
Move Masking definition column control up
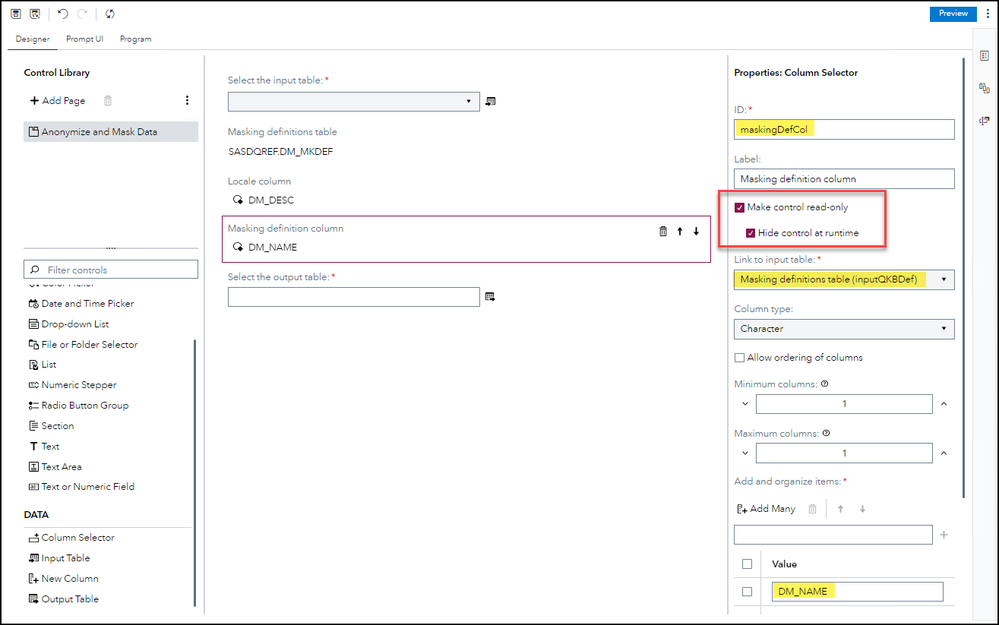click(679, 231)
